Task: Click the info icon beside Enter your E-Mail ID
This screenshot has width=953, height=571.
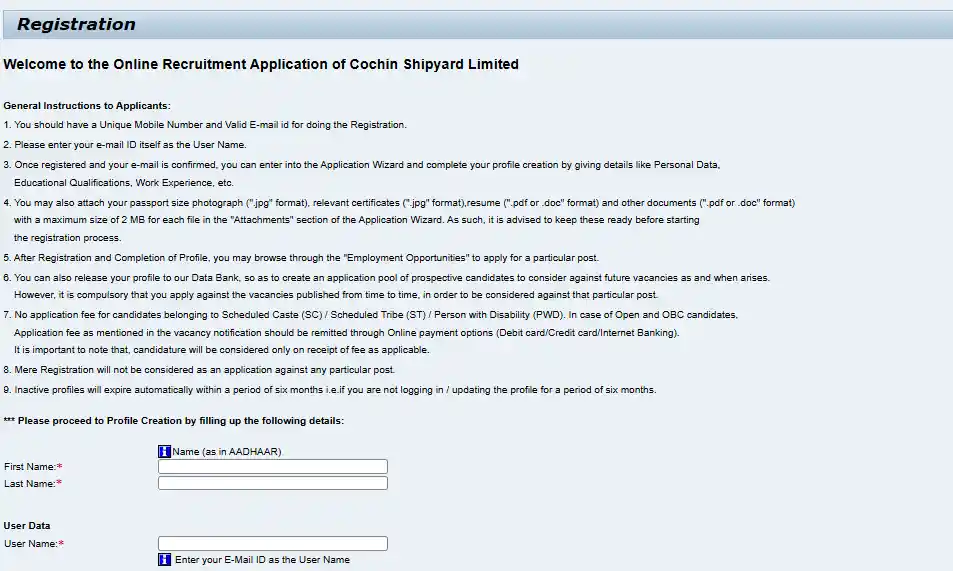Action: coord(164,559)
